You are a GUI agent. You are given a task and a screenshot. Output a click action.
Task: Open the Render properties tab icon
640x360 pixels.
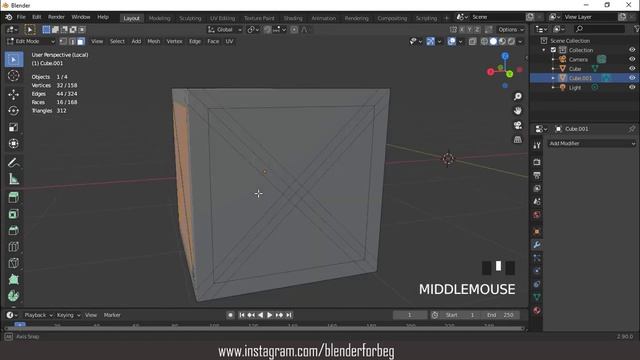point(537,162)
